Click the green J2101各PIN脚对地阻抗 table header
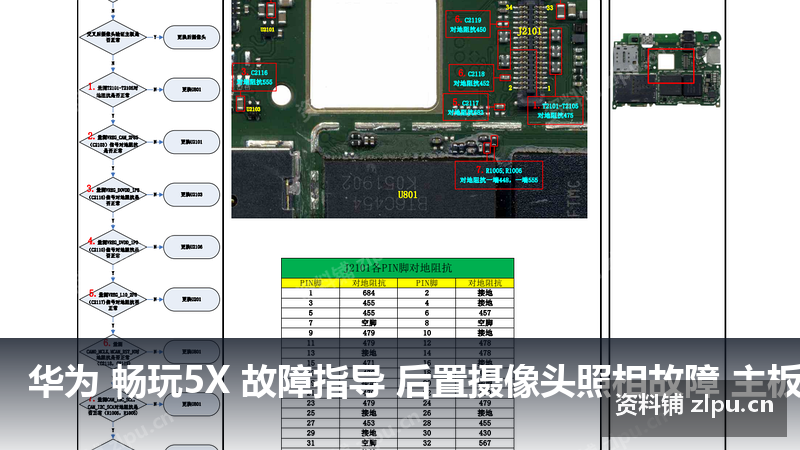The width and height of the screenshot is (800, 450). [397, 268]
